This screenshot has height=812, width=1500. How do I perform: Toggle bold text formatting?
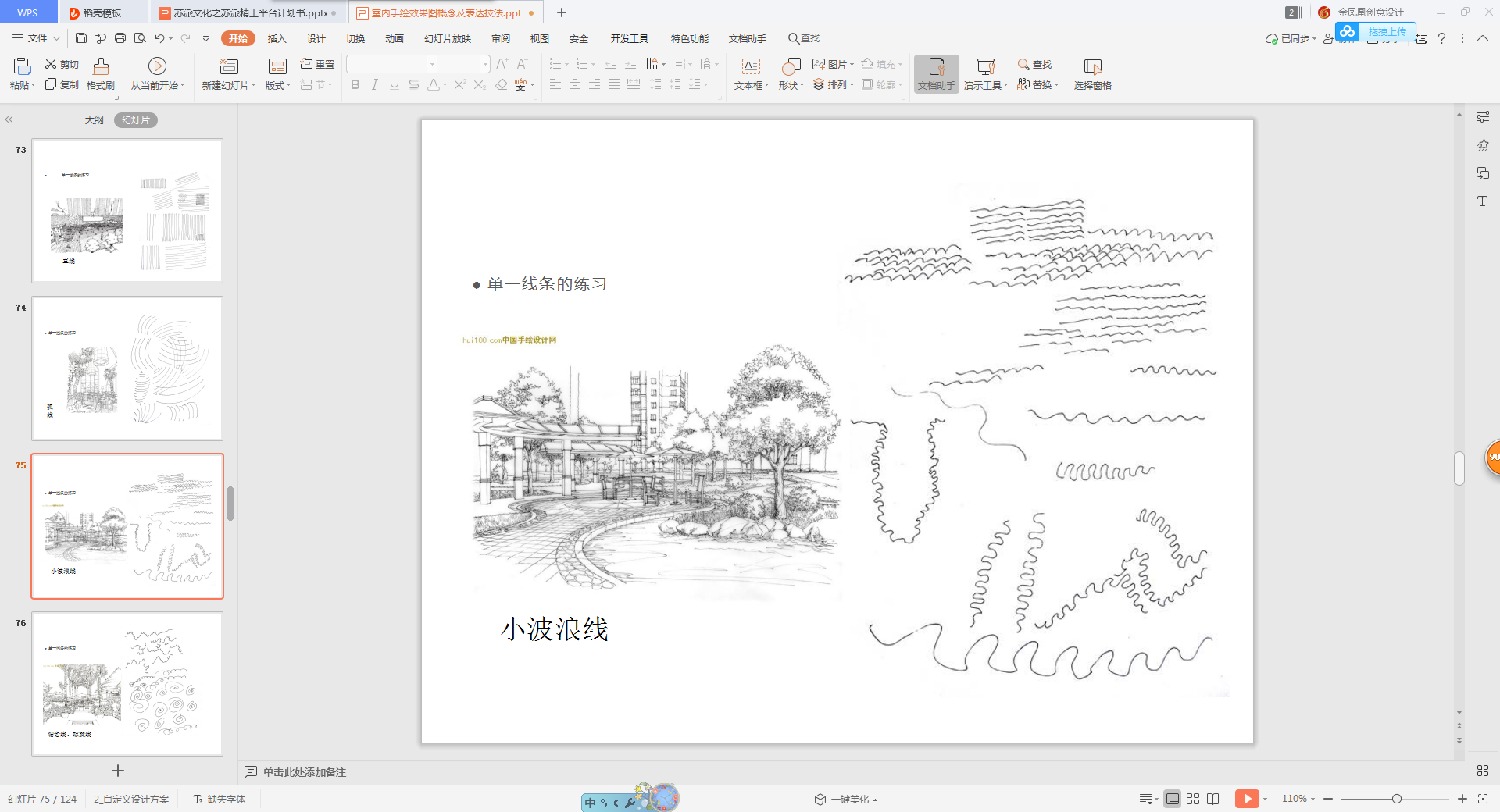click(355, 84)
